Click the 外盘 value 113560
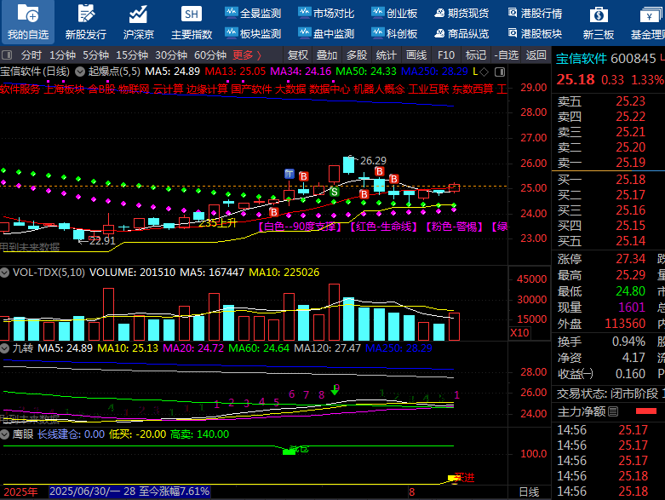 pos(625,324)
